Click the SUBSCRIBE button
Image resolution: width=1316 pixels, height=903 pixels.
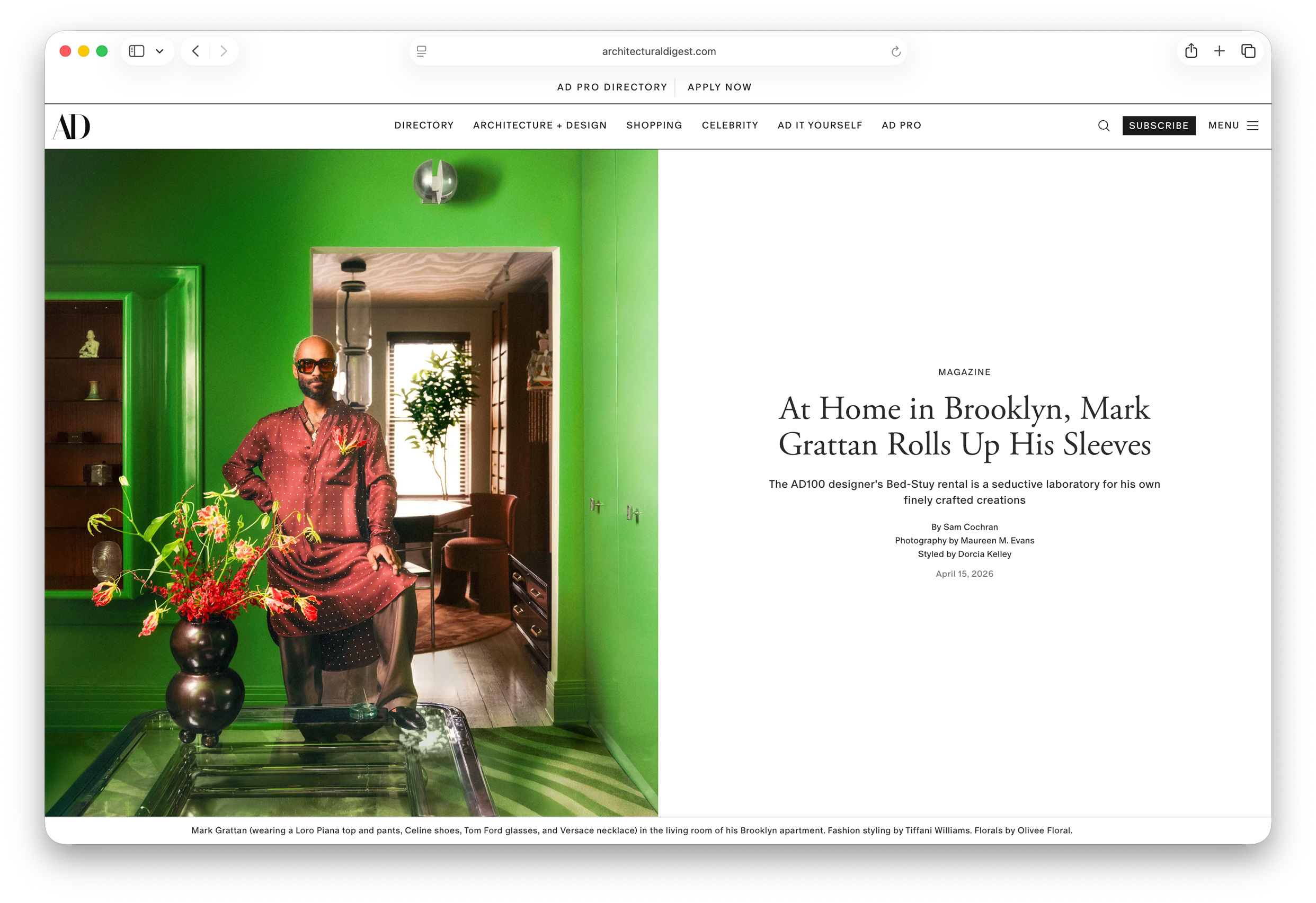(x=1159, y=126)
